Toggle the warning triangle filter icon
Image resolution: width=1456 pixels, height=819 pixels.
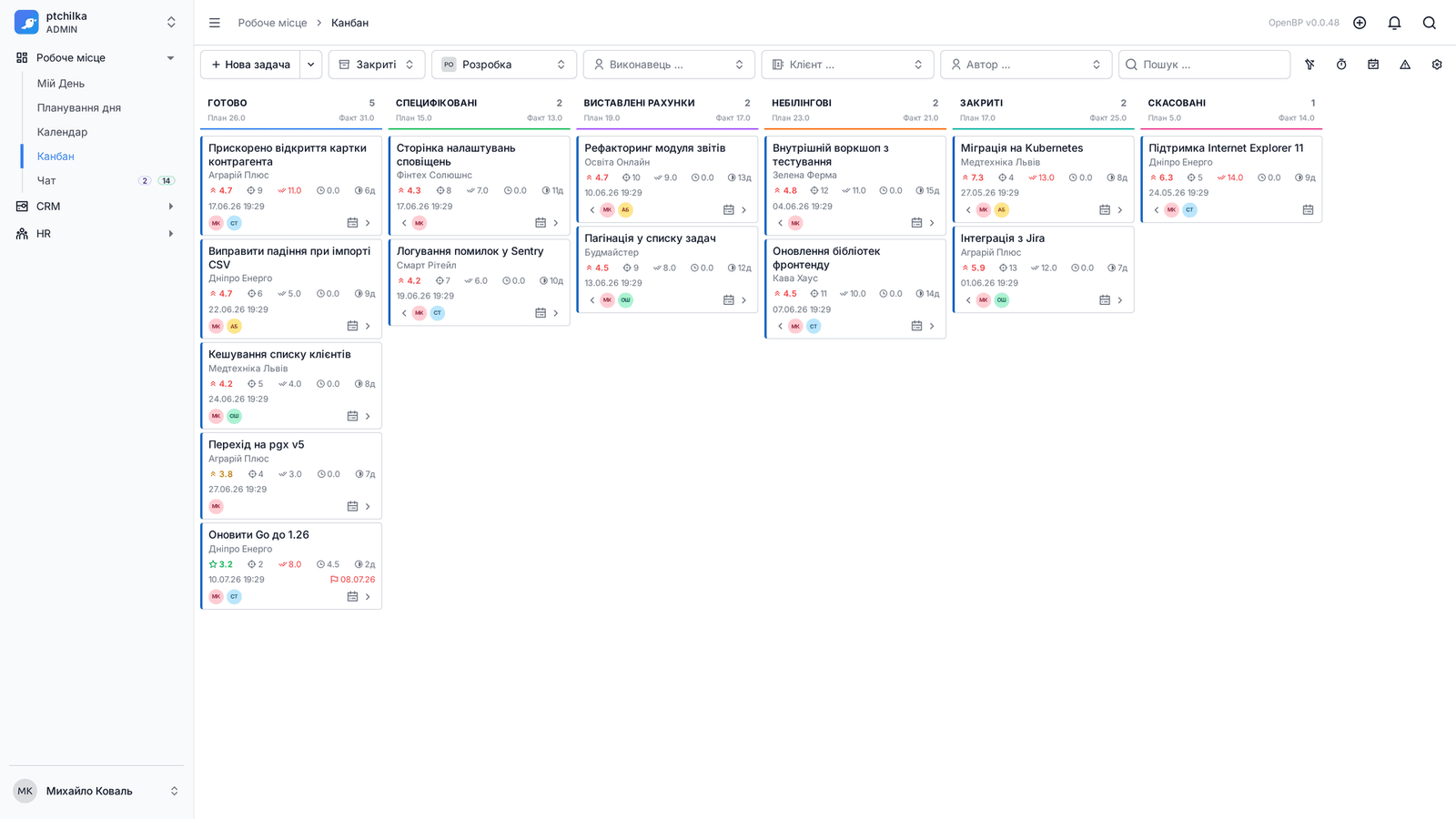(1405, 65)
